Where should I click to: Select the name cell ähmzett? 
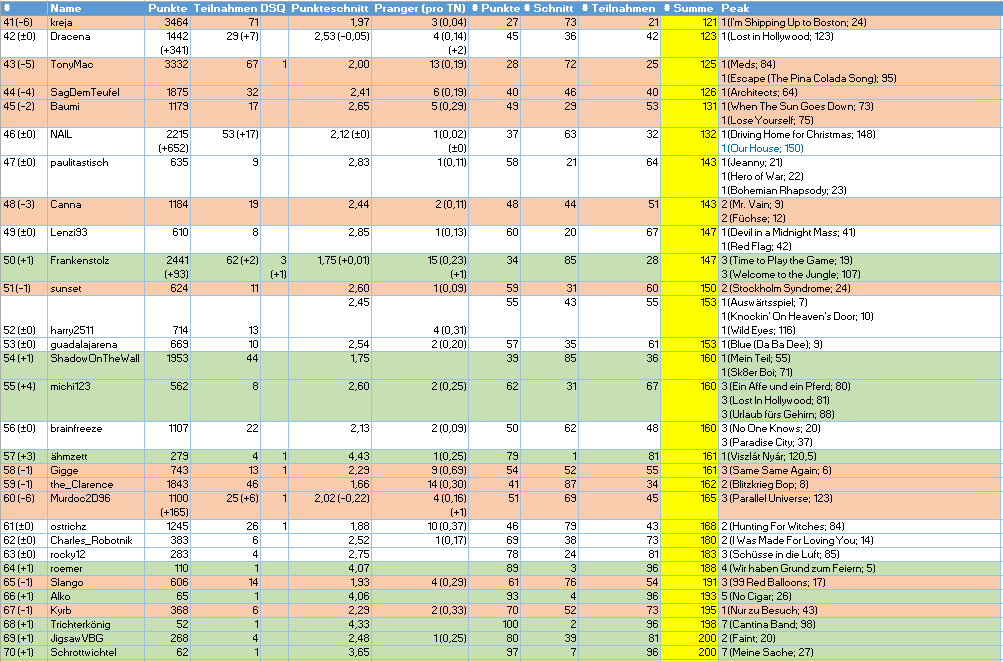pos(96,457)
